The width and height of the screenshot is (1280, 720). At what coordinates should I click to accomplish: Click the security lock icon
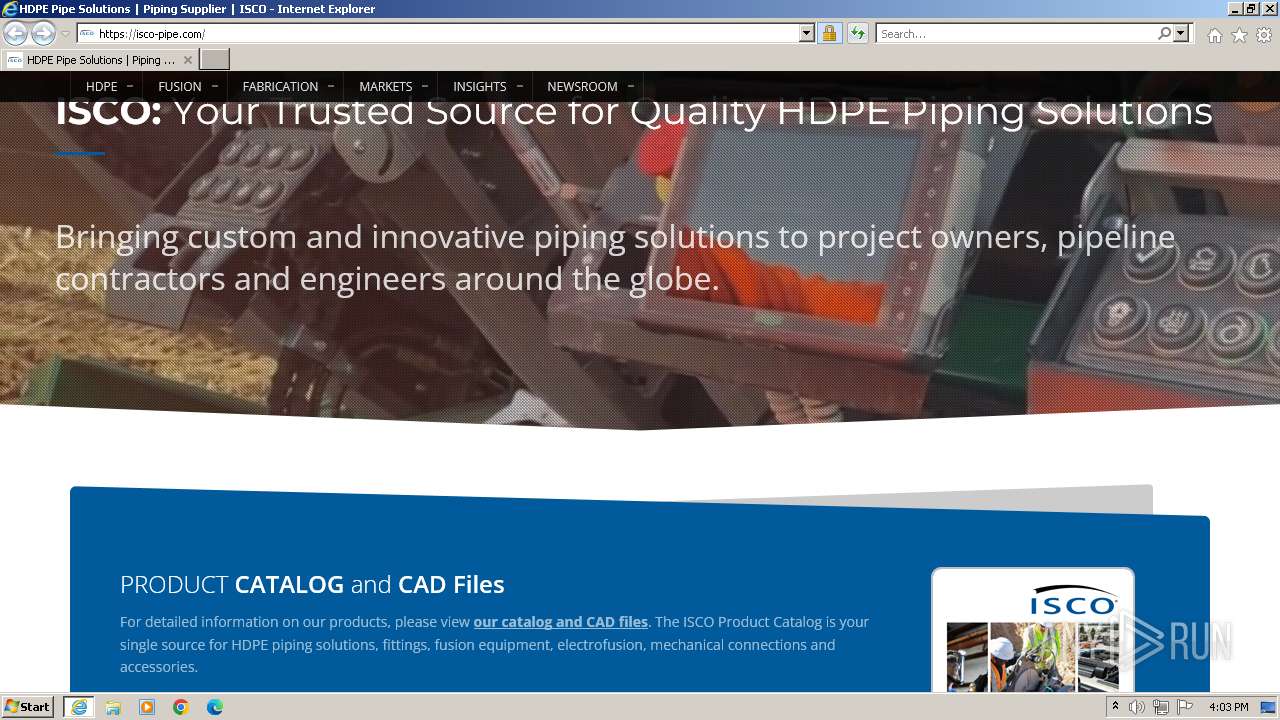(x=829, y=33)
